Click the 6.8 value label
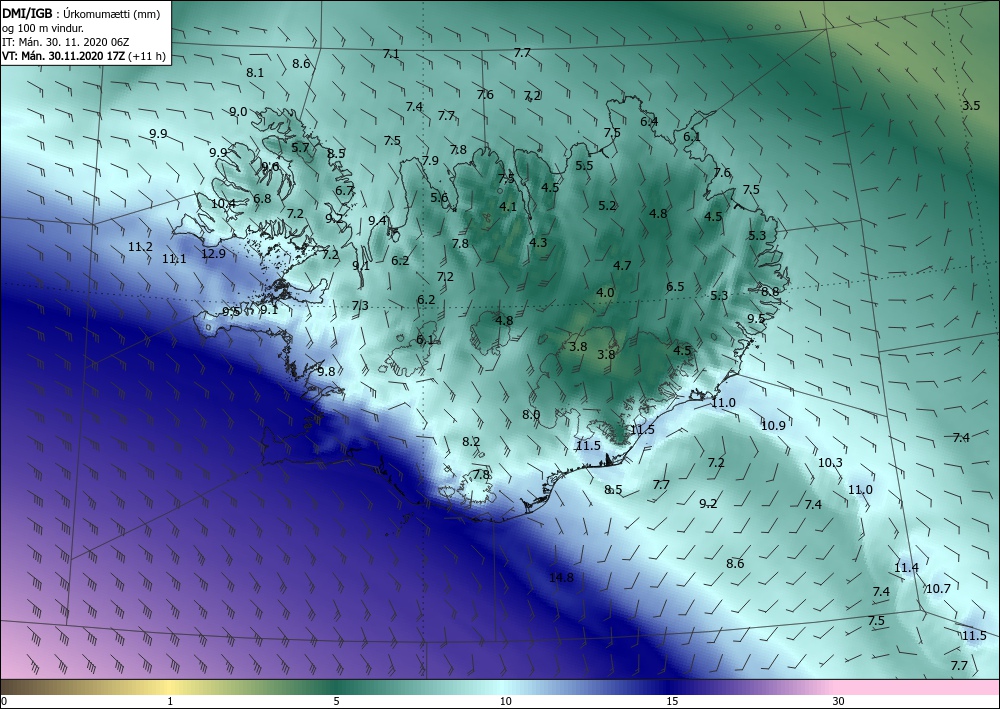1000x709 pixels. (262, 198)
